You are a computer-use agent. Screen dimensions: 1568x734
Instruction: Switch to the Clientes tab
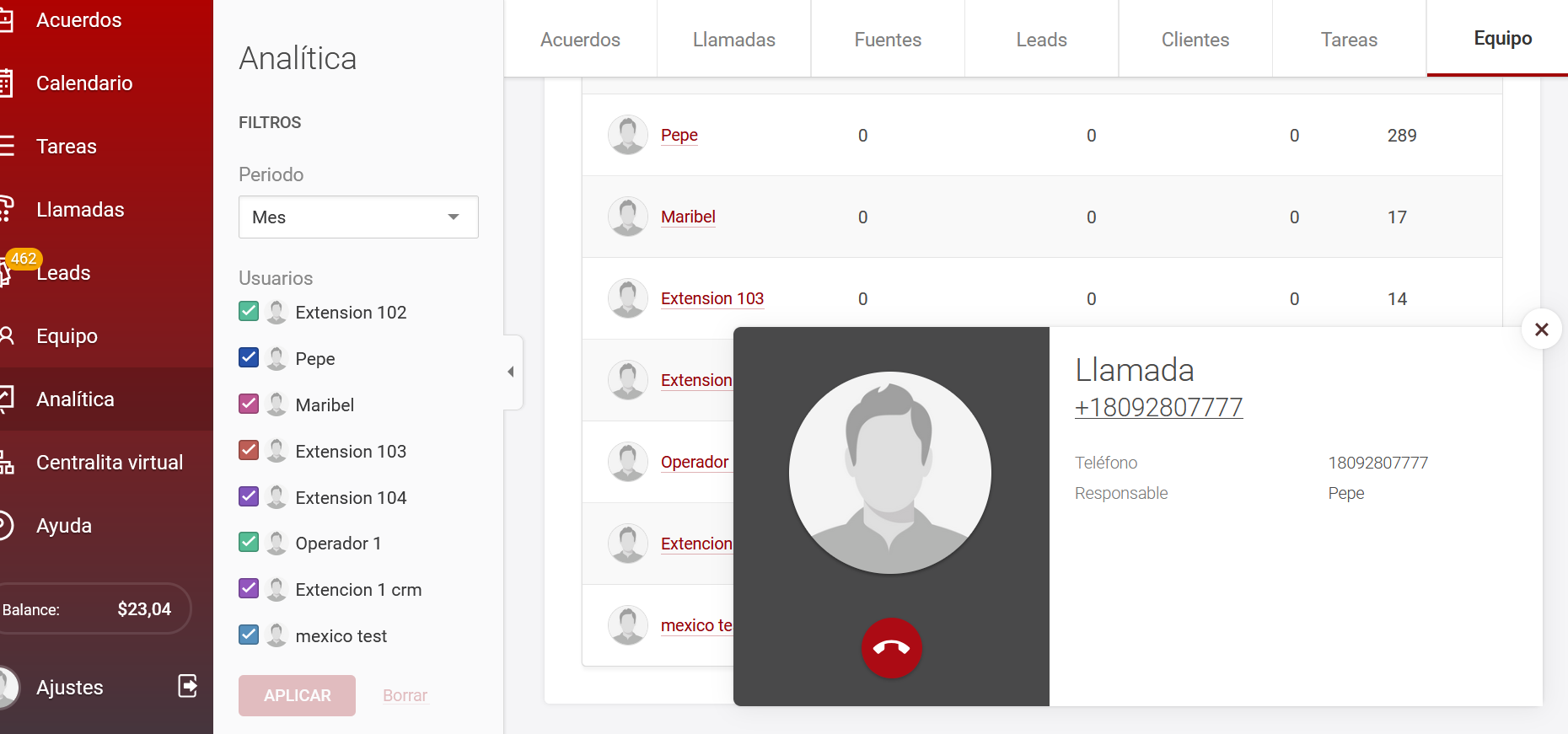click(x=1195, y=40)
